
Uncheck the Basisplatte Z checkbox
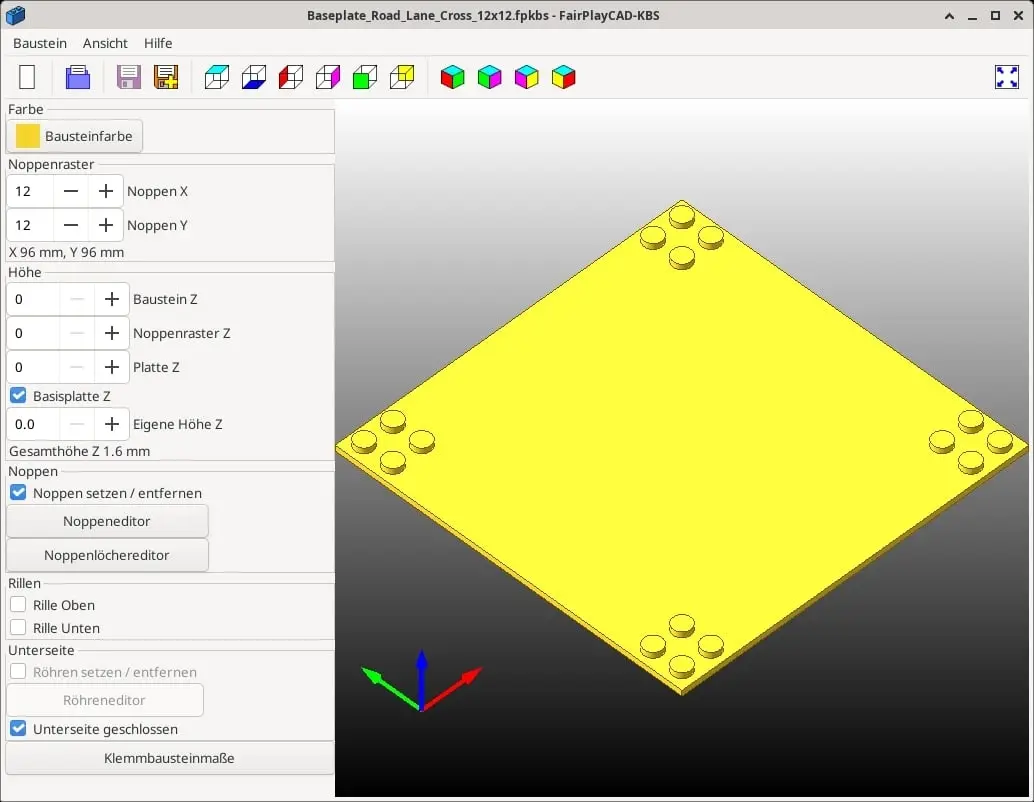pos(18,395)
